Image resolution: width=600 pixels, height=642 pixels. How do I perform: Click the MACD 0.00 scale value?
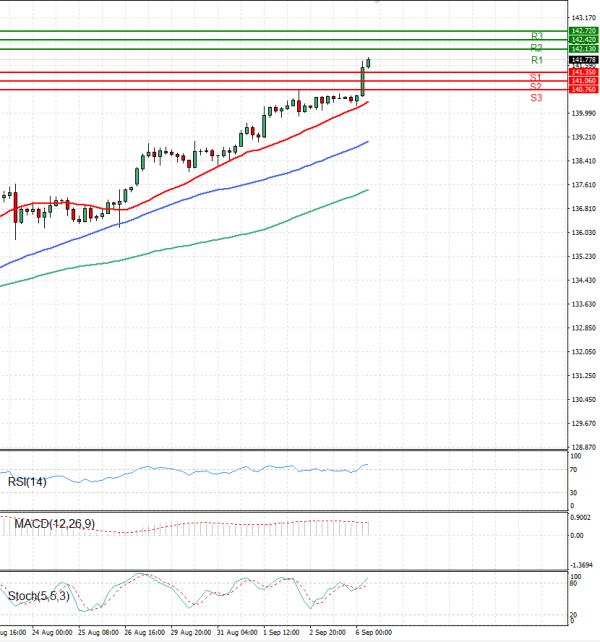(x=577, y=536)
